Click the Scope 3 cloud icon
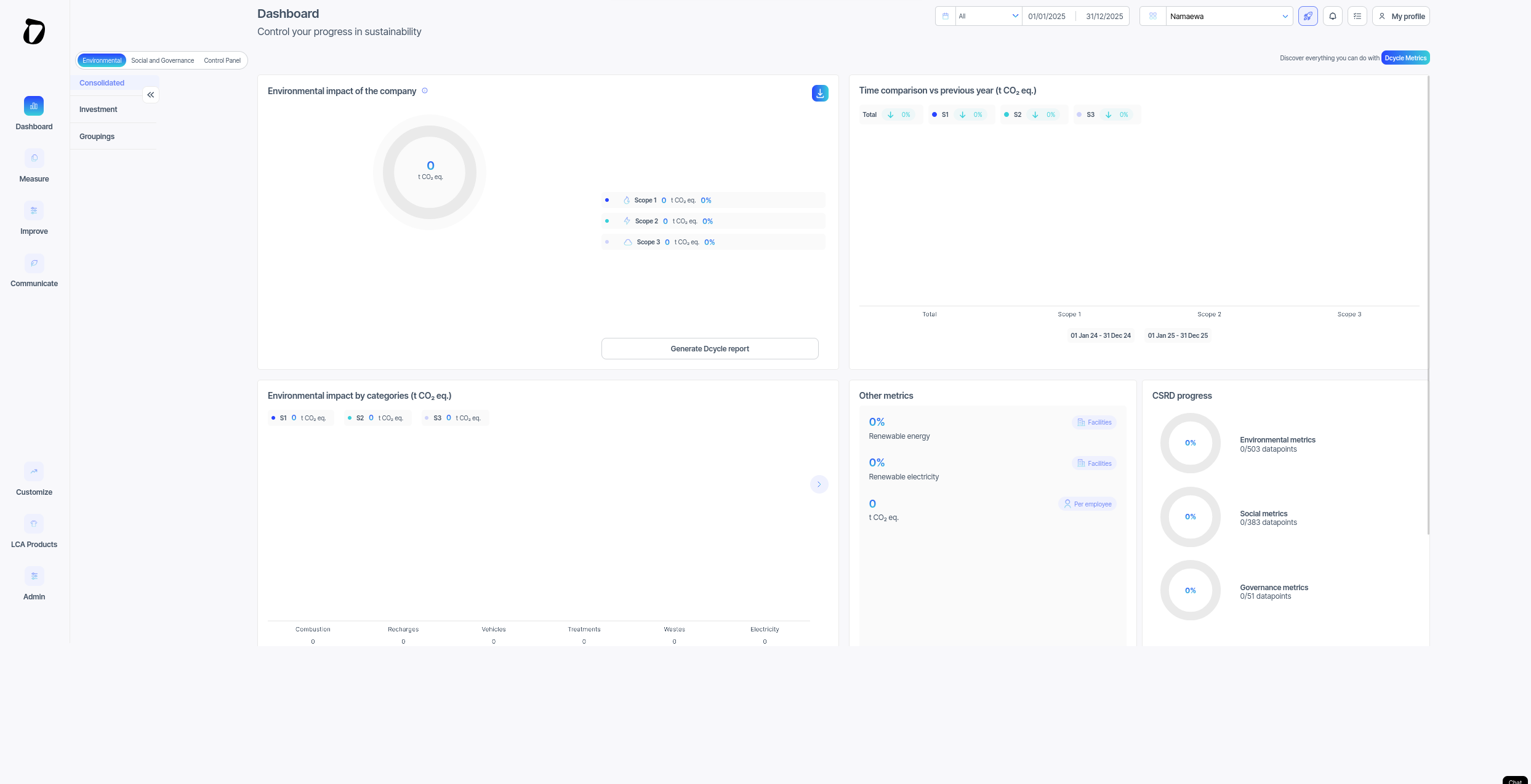Image resolution: width=1531 pixels, height=784 pixels. pos(628,242)
